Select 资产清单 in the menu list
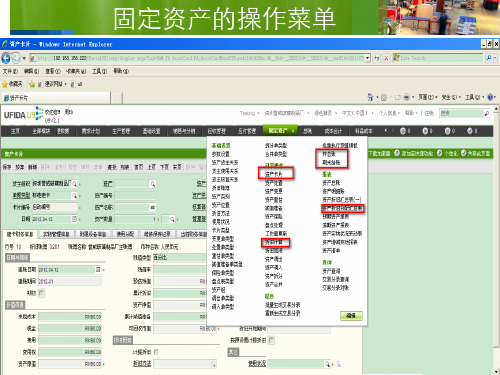The height and width of the screenshot is (375, 500). (331, 251)
